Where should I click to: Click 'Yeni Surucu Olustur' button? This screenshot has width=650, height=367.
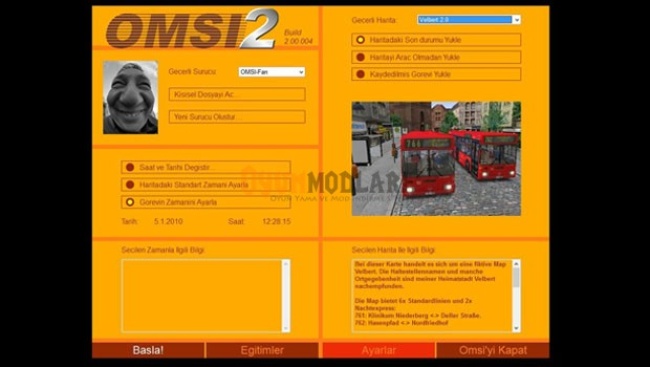pyautogui.click(x=237, y=117)
